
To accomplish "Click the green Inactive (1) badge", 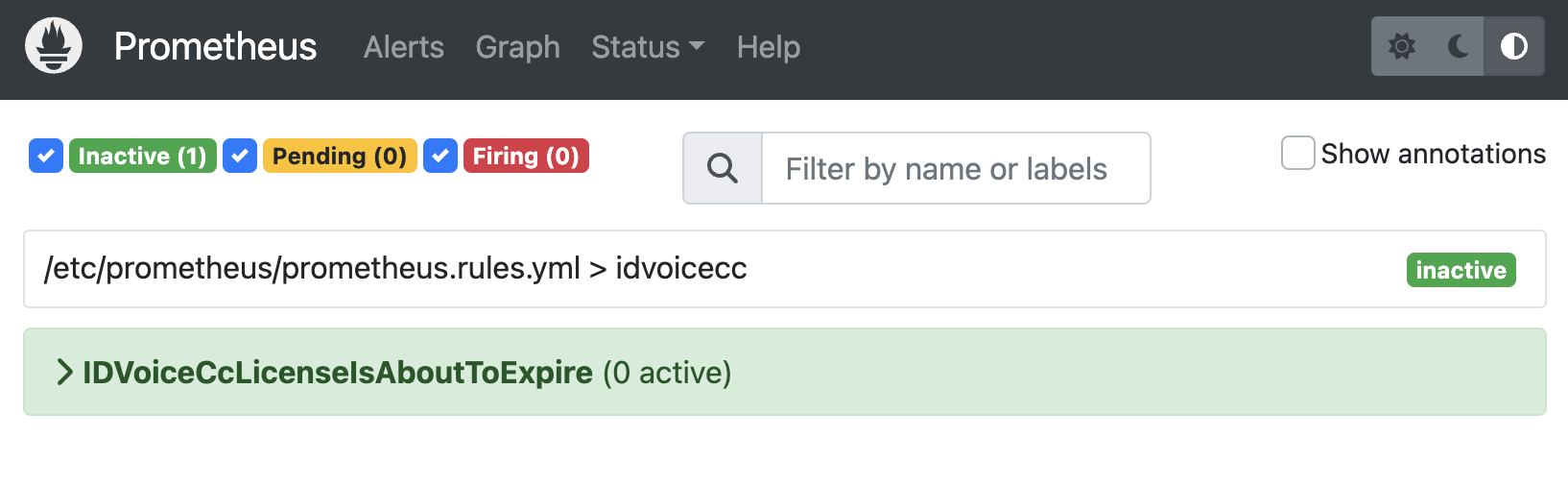I will click(x=142, y=156).
